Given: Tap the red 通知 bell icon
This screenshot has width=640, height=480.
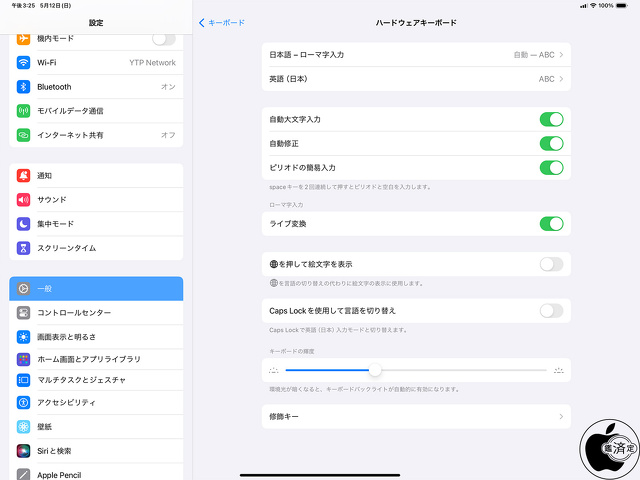Looking at the screenshot, I should coord(23,176).
